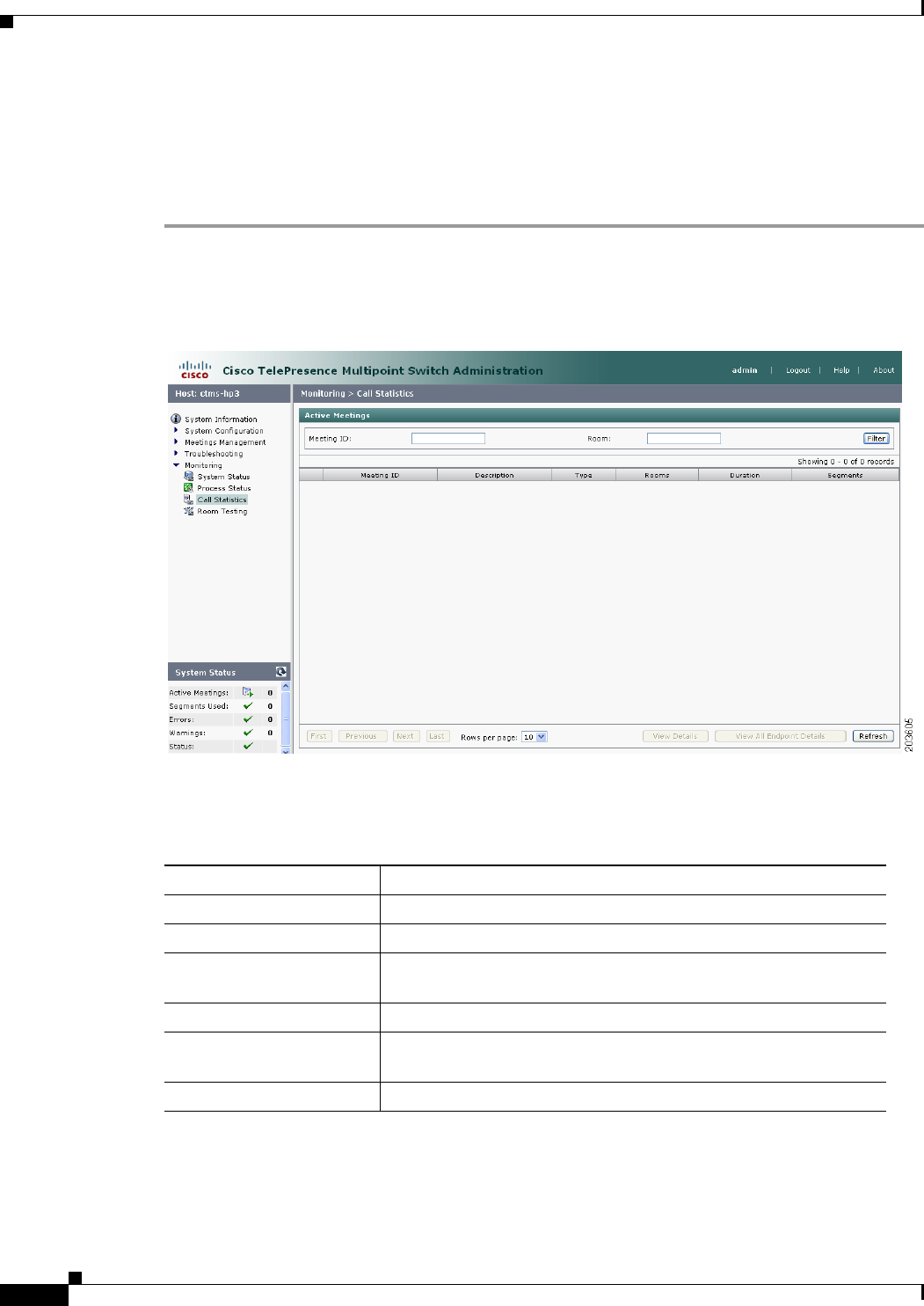
Task: Click the Status row green checkmark
Action: (x=248, y=746)
